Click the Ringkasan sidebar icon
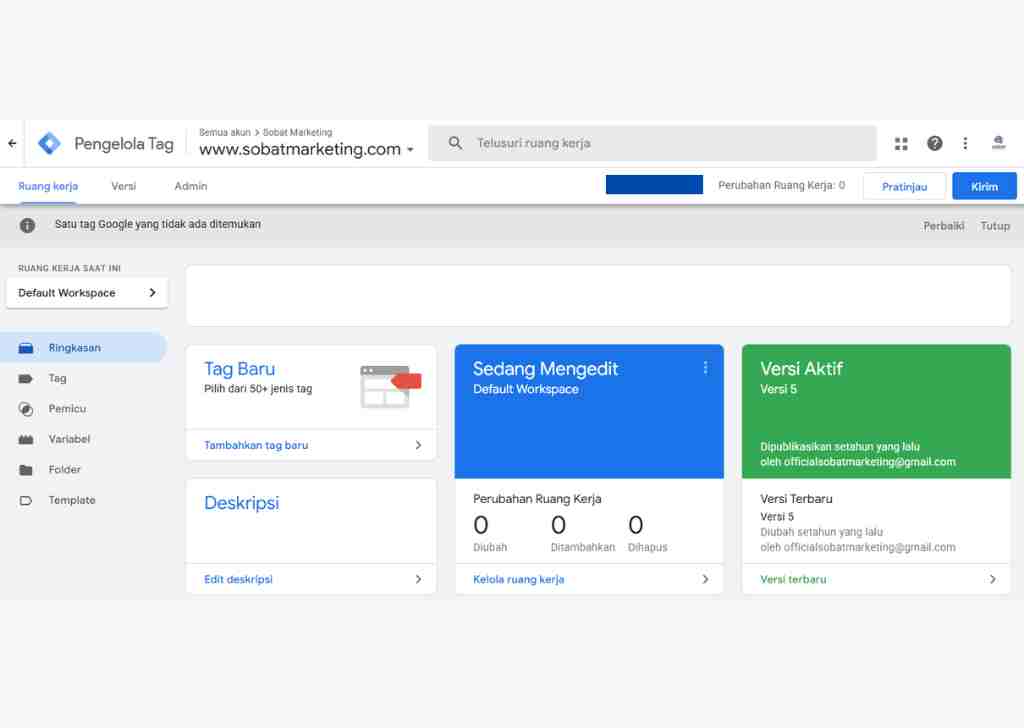Viewport: 1024px width, 728px height. pyautogui.click(x=26, y=348)
